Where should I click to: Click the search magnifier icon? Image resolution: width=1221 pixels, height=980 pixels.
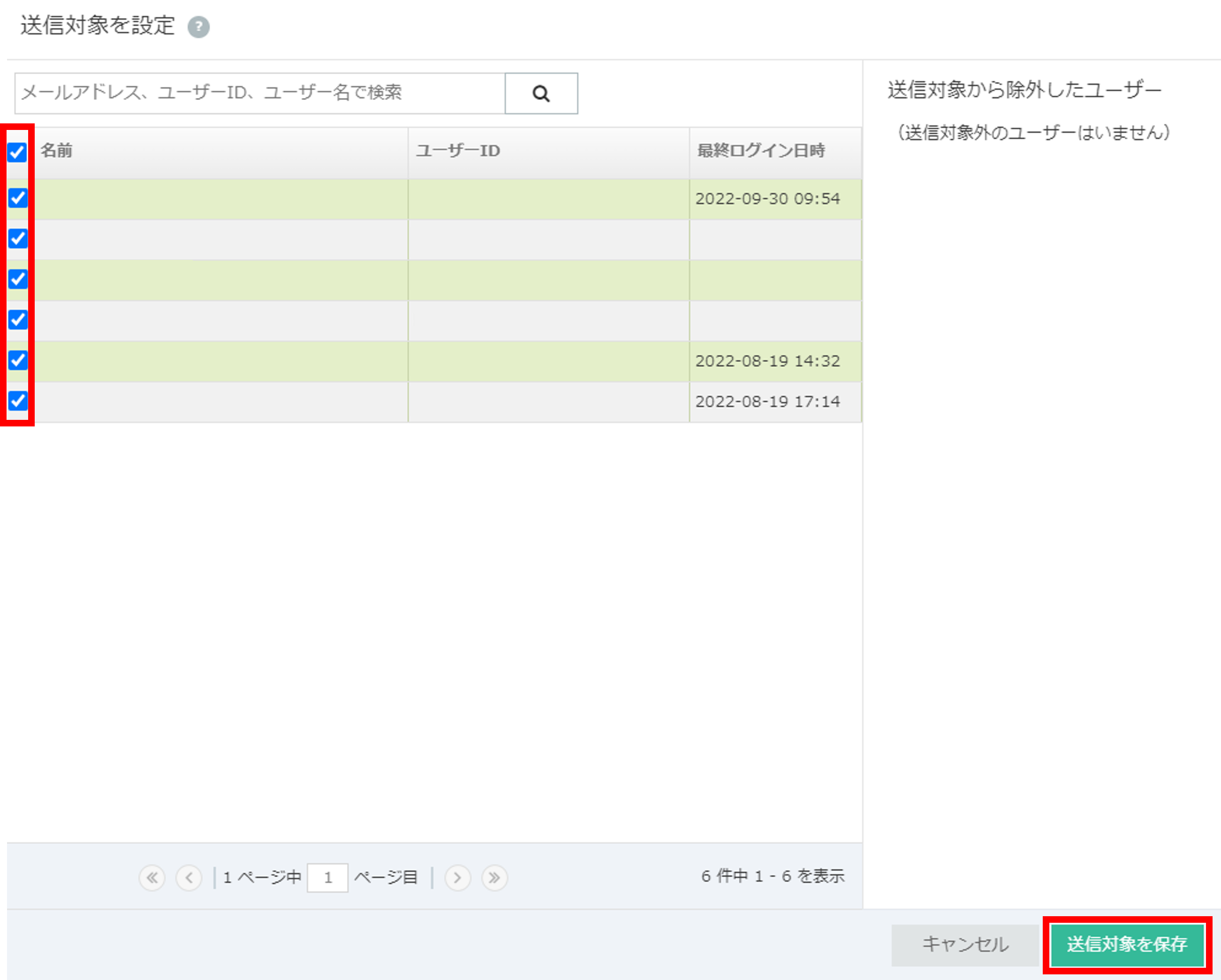541,93
